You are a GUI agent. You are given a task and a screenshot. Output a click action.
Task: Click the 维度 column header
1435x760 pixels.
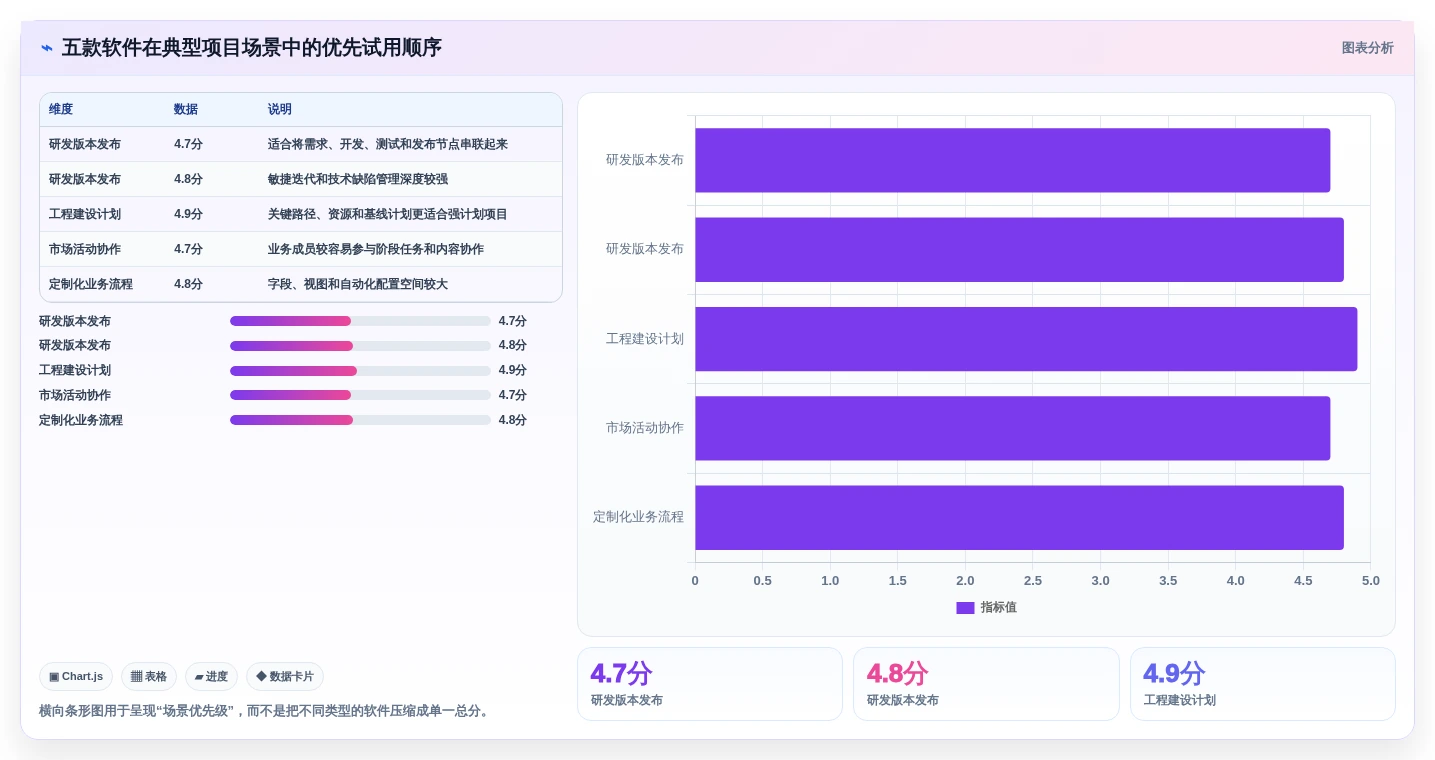pos(61,110)
